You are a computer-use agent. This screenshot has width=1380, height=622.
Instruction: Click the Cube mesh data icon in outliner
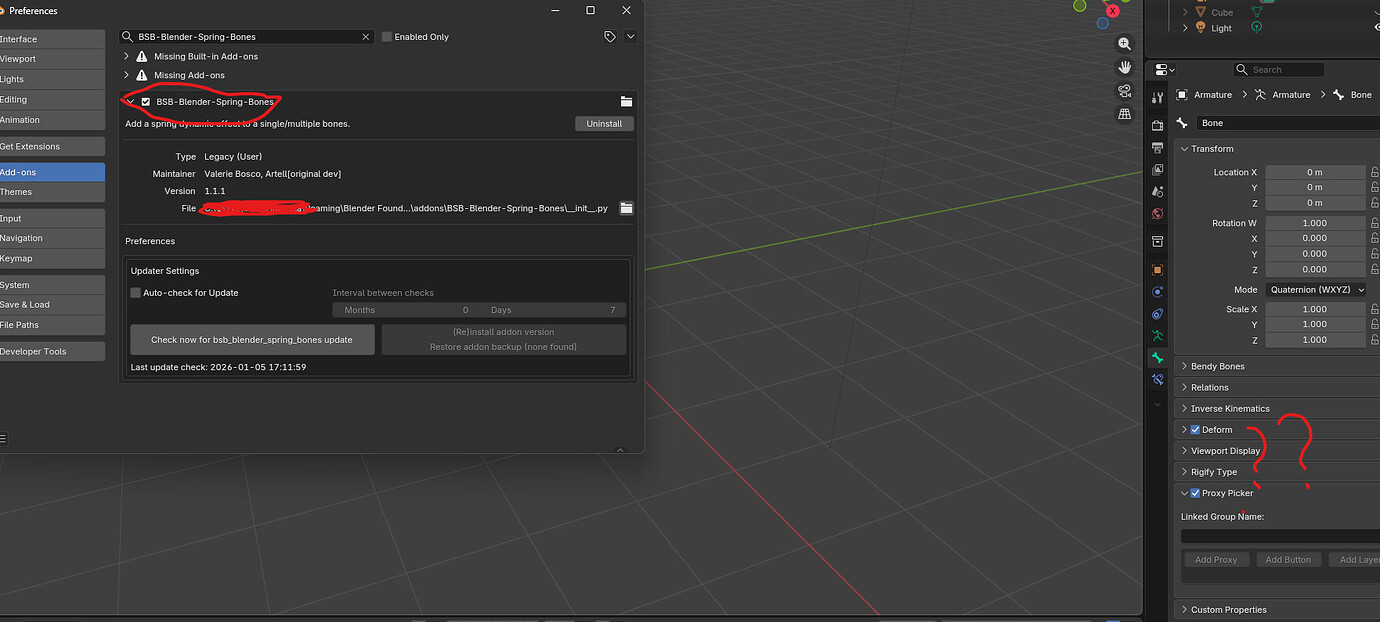[x=1258, y=12]
